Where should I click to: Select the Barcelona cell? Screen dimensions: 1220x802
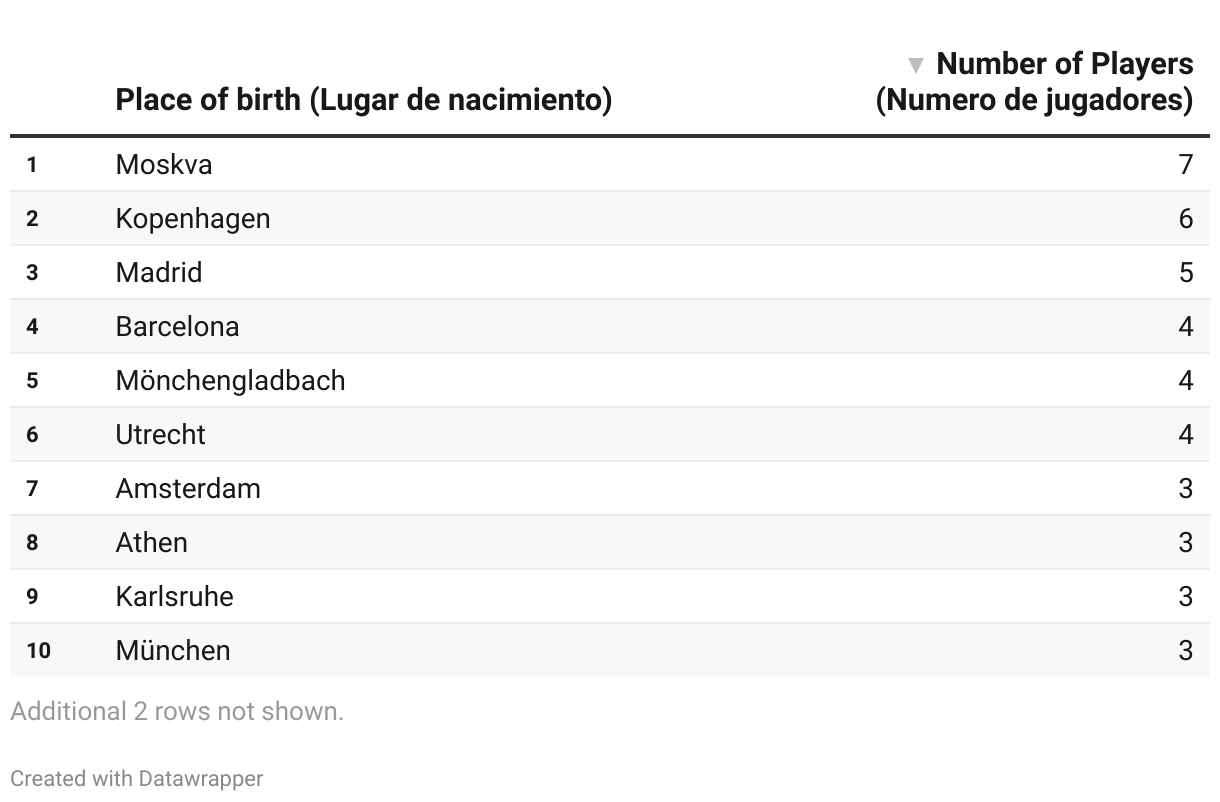point(177,326)
